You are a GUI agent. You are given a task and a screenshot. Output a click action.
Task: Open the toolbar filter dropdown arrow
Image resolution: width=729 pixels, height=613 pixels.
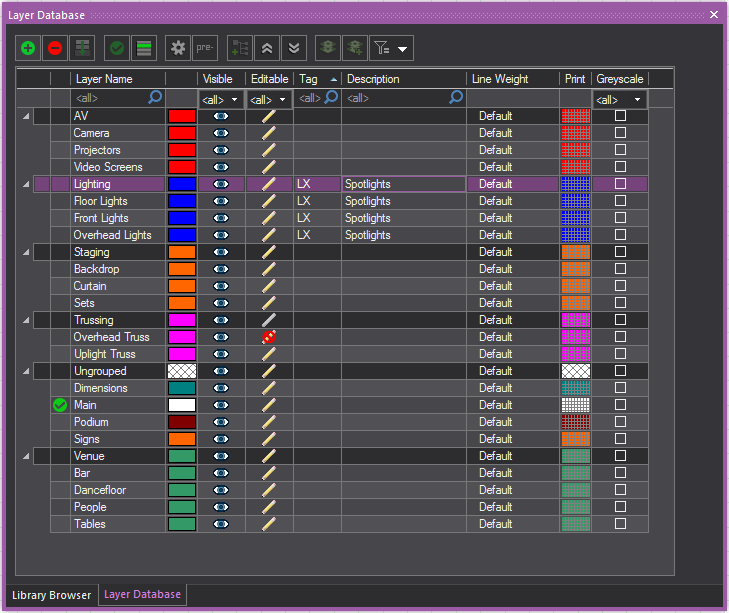point(403,48)
